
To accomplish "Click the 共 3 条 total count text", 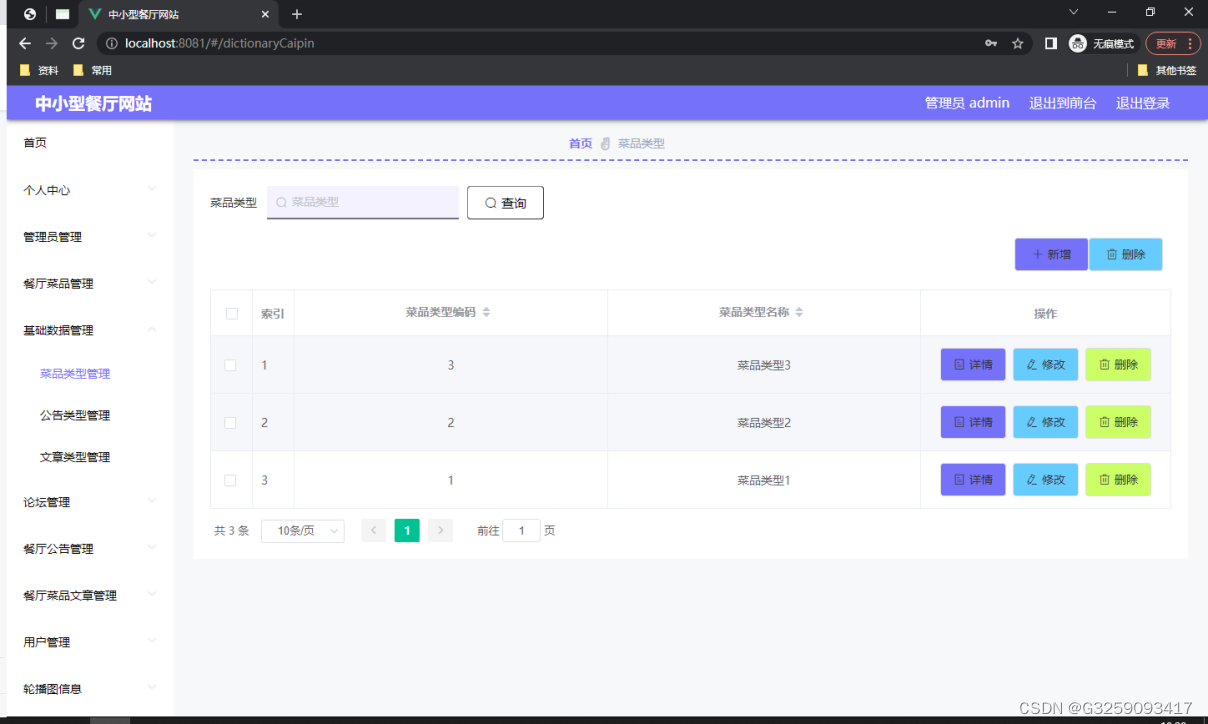I will [x=232, y=531].
